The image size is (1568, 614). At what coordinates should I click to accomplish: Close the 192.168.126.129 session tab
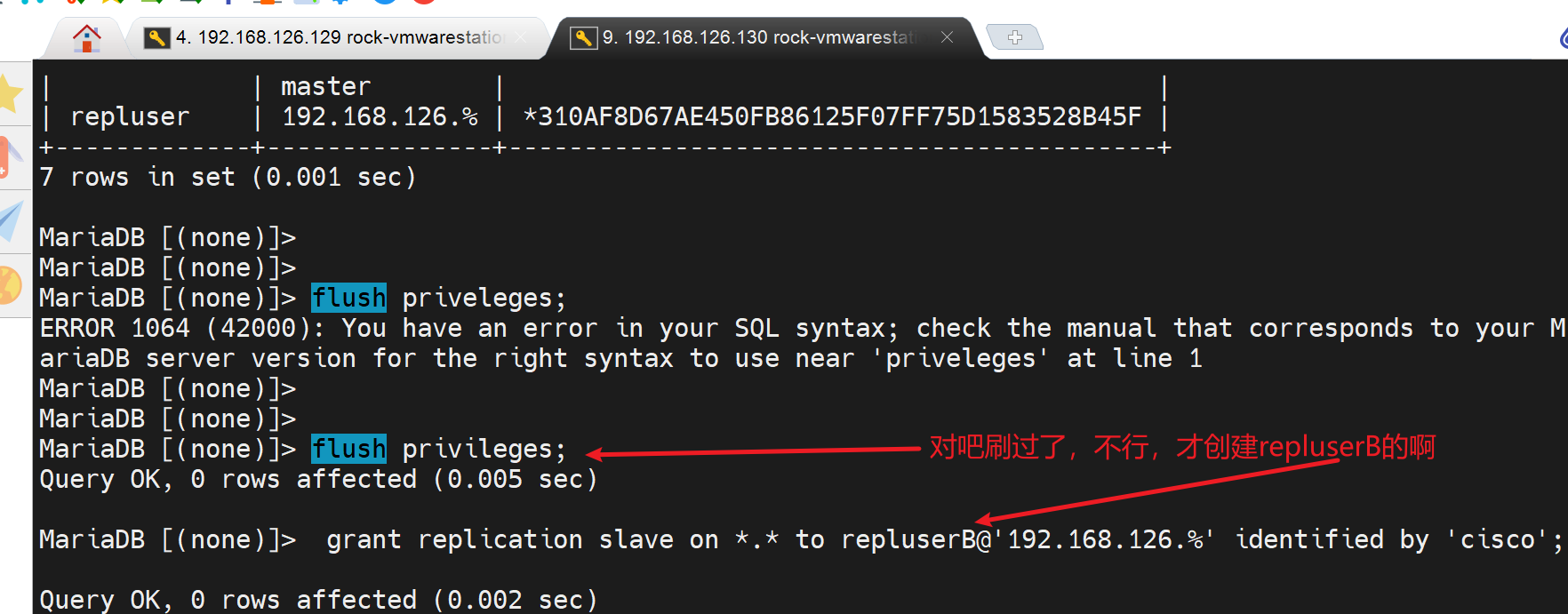520,37
